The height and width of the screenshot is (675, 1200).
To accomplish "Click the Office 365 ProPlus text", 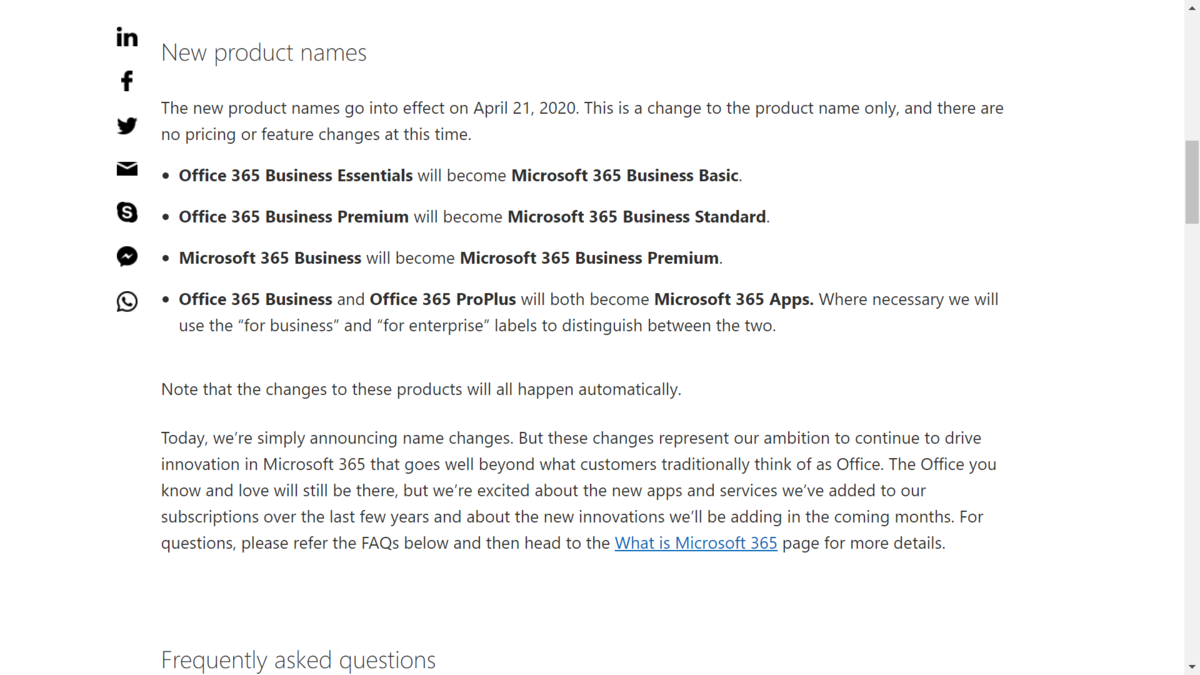I will [443, 299].
